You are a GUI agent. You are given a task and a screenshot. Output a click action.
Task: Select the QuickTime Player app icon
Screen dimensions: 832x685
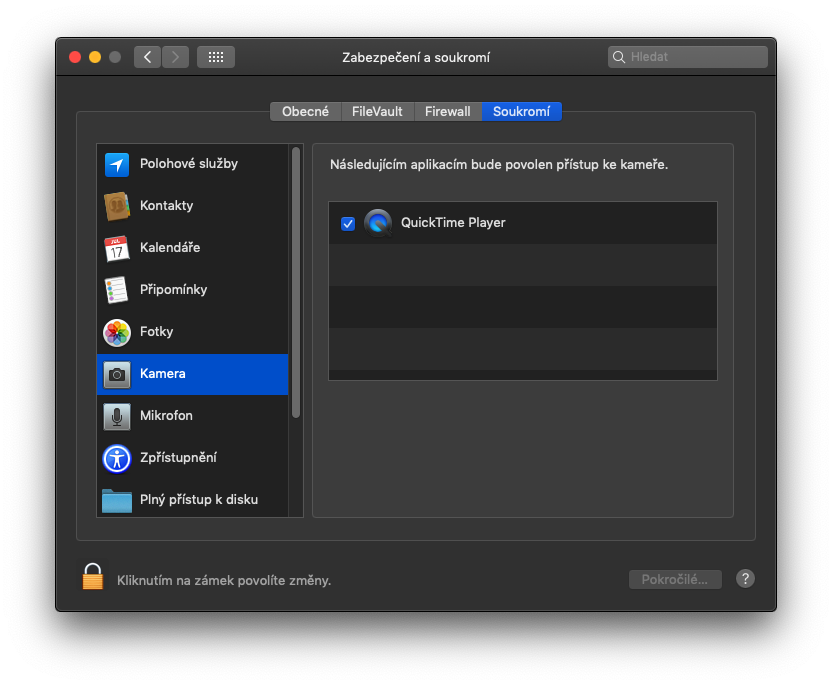click(378, 223)
